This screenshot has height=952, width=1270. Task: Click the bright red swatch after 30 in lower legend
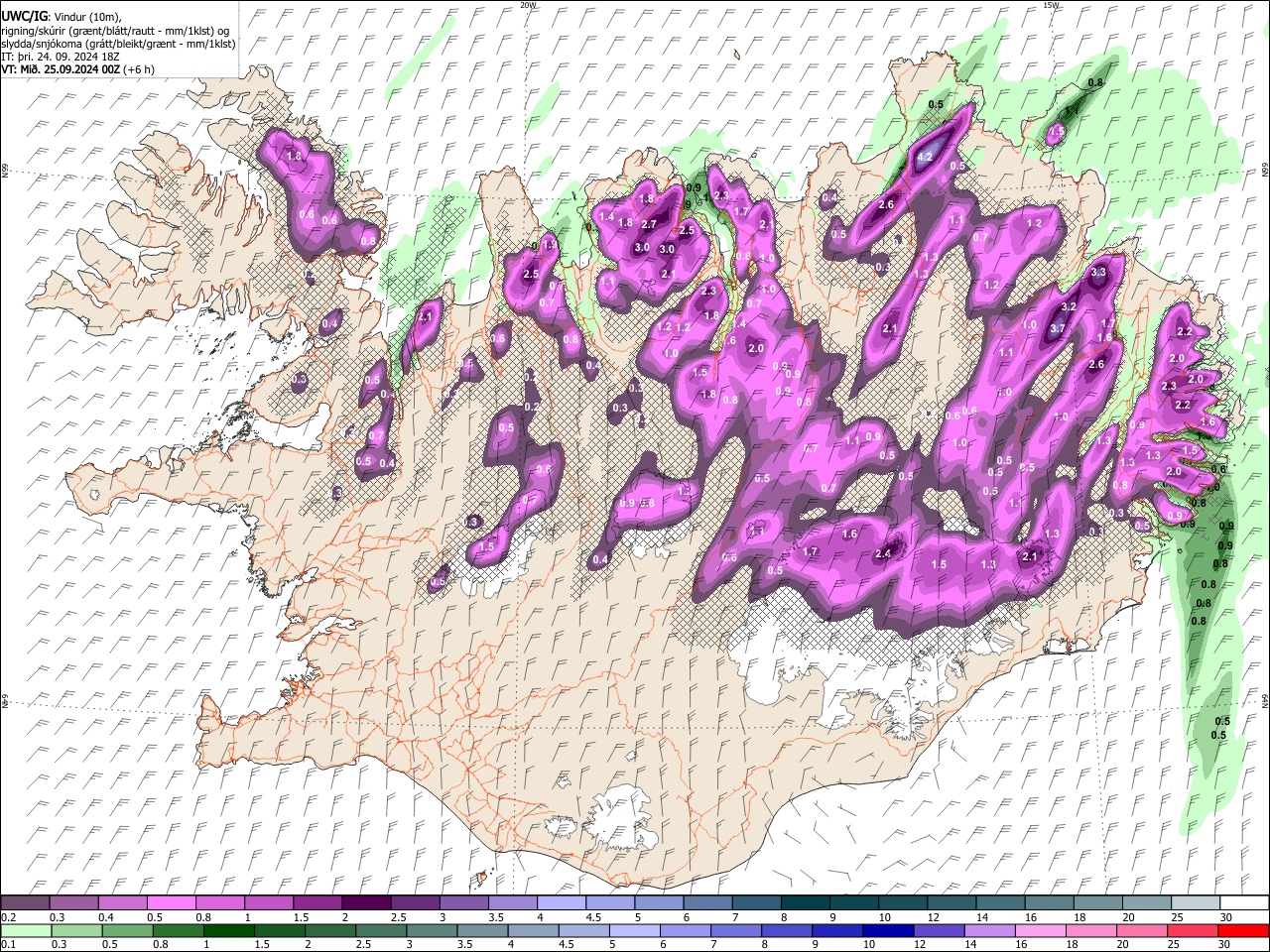coord(1244,930)
